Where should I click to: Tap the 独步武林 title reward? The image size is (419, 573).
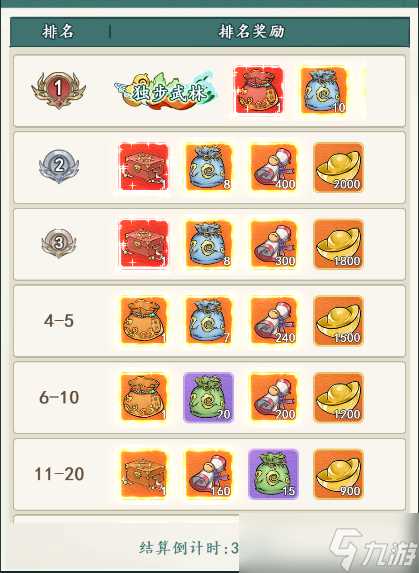coord(166,91)
